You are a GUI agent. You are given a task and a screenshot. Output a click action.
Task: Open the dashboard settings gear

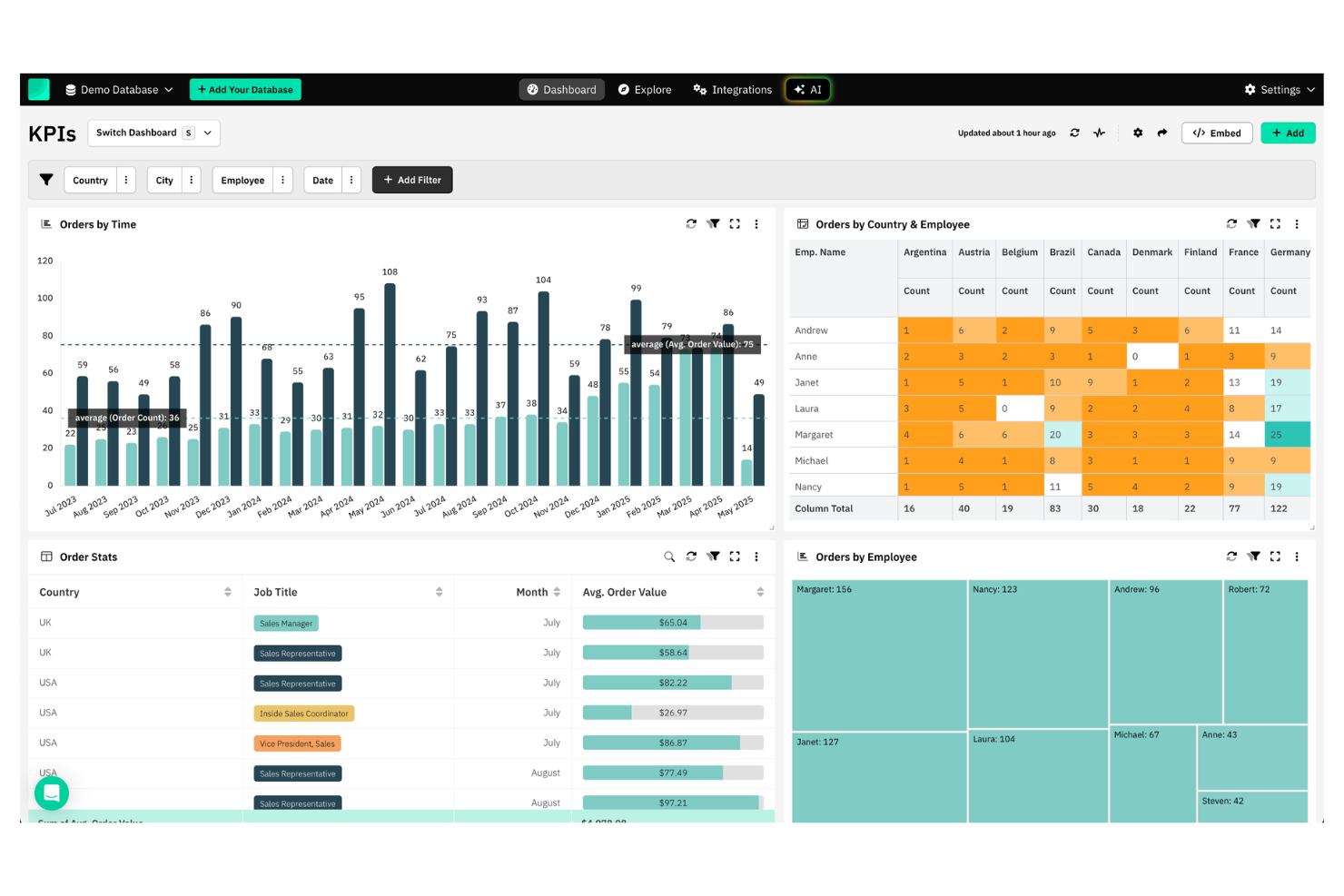[1138, 133]
